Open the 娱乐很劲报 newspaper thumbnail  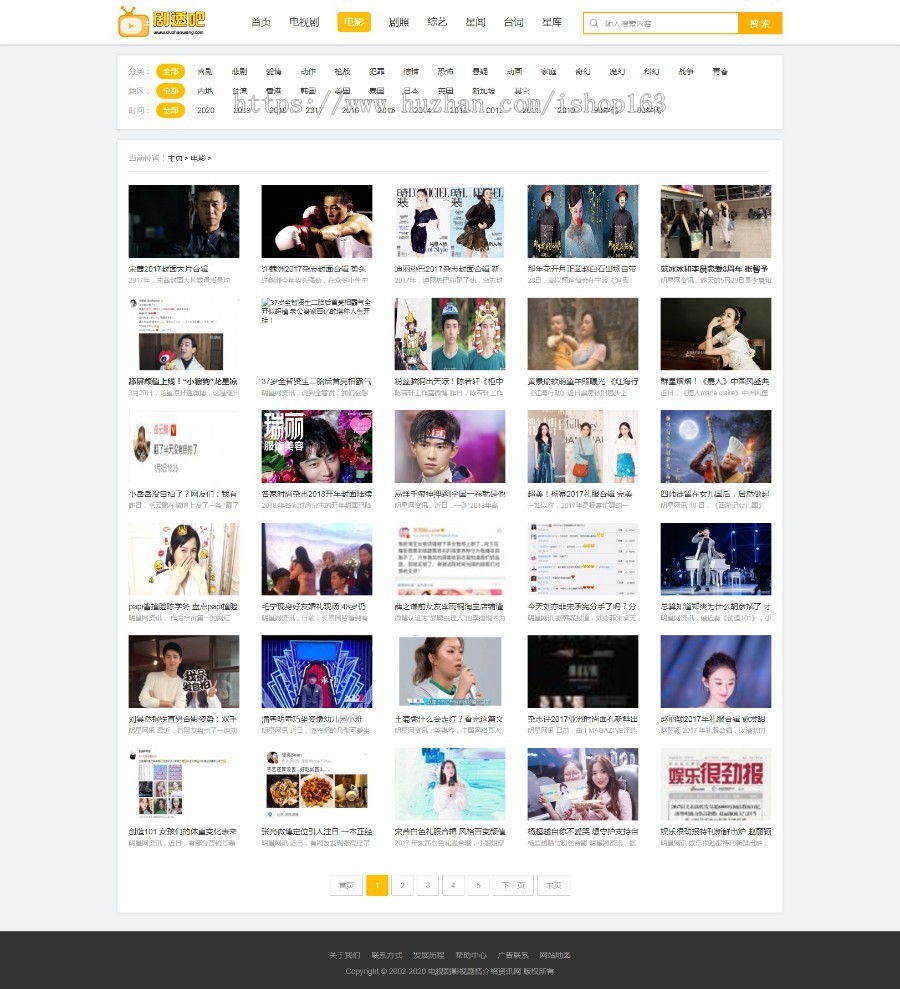pyautogui.click(x=715, y=784)
